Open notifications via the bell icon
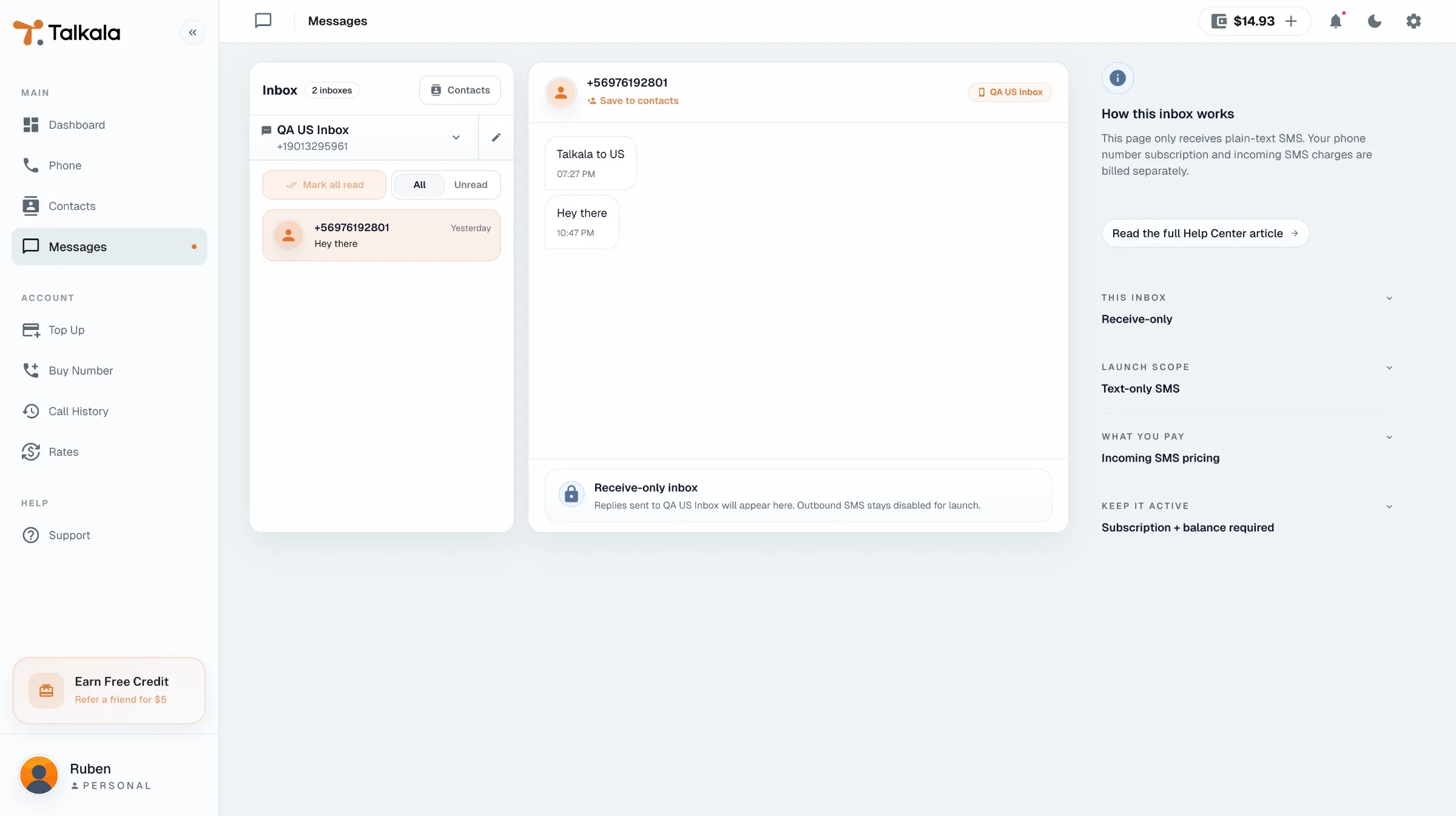Image resolution: width=1456 pixels, height=816 pixels. coord(1336,21)
